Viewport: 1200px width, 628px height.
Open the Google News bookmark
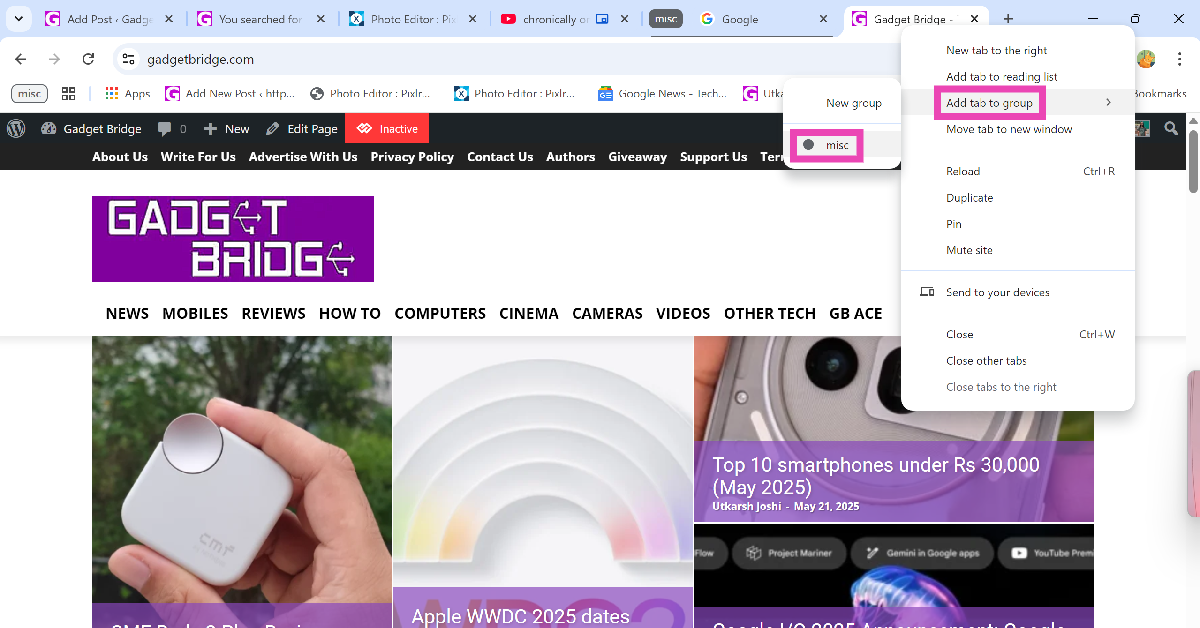(x=662, y=93)
